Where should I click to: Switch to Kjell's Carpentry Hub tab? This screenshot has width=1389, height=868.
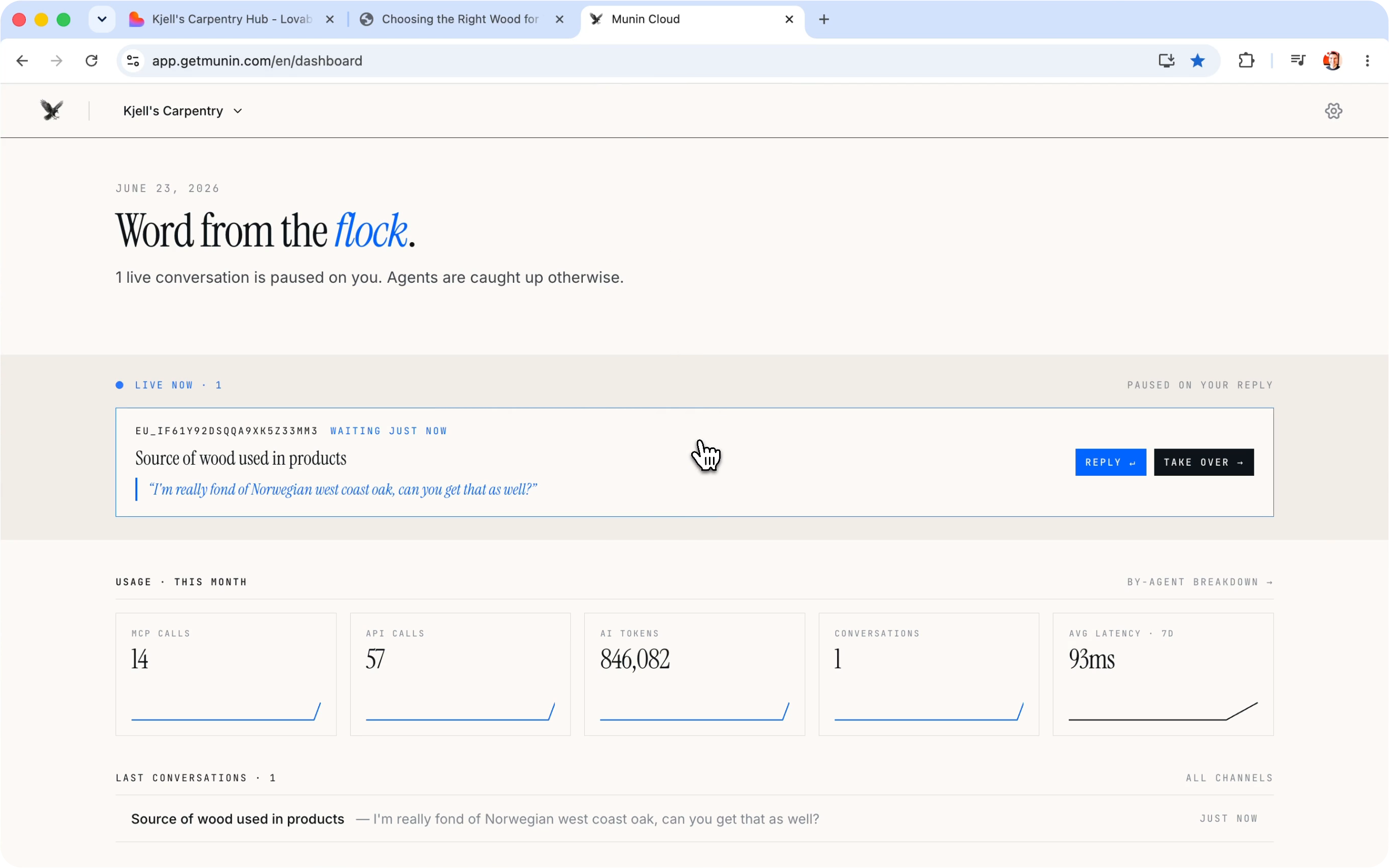231,20
